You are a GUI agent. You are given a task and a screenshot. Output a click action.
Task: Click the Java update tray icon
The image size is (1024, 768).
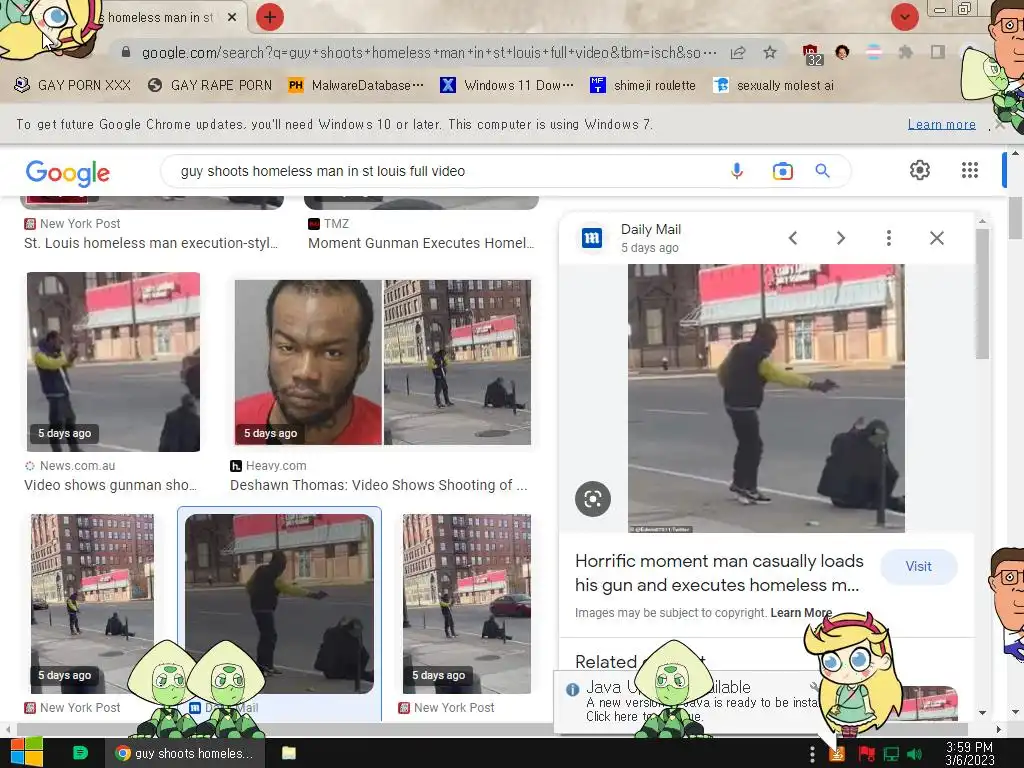tap(837, 754)
